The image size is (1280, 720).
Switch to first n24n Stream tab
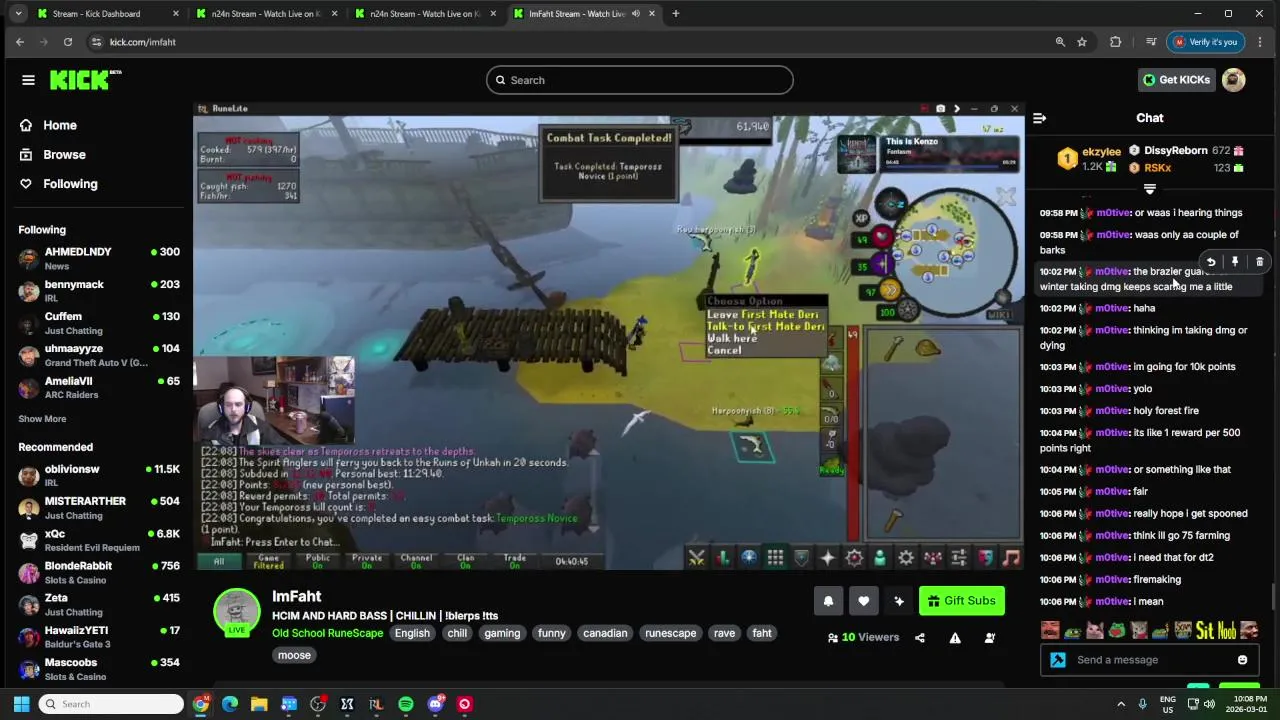point(265,14)
